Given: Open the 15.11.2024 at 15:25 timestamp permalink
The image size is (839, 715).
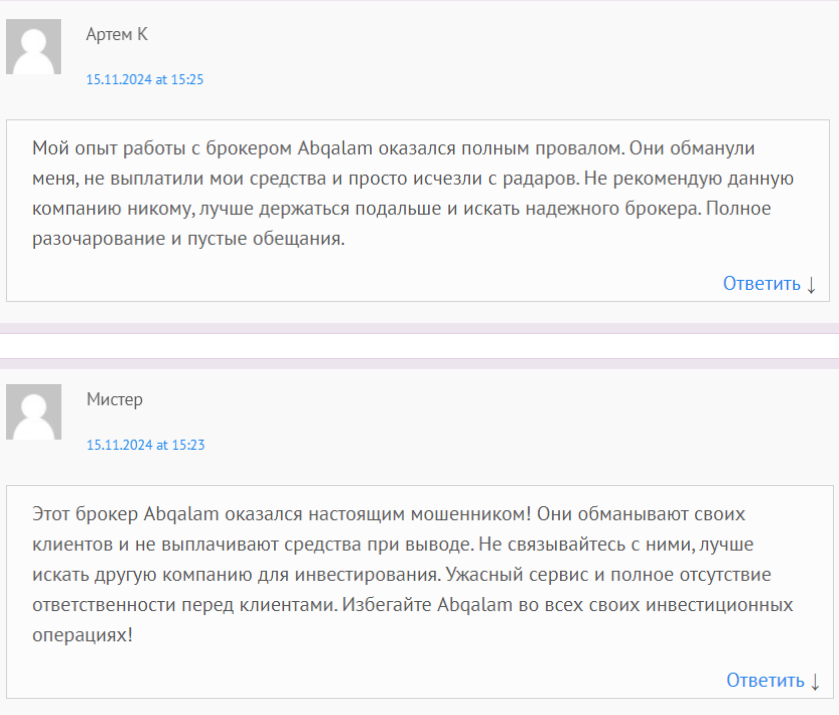Looking at the screenshot, I should [145, 79].
